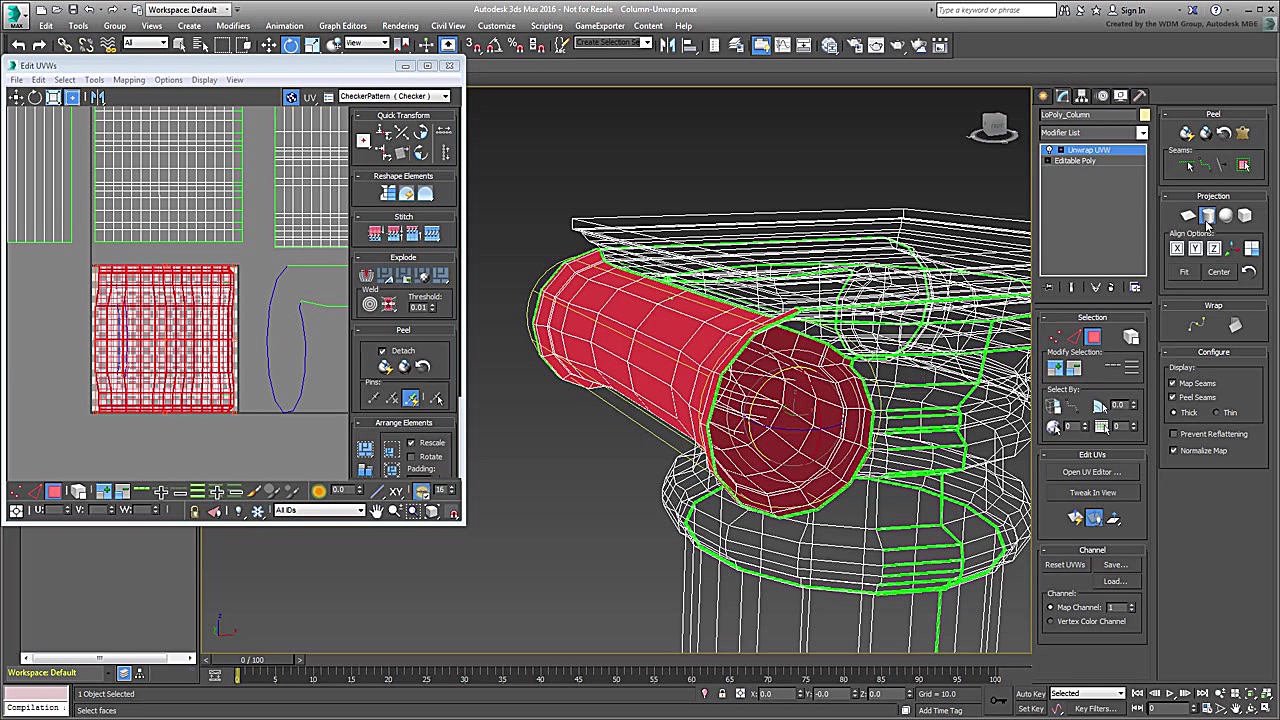Click the Open UV Editor button
This screenshot has height=720, width=1280.
coord(1092,472)
